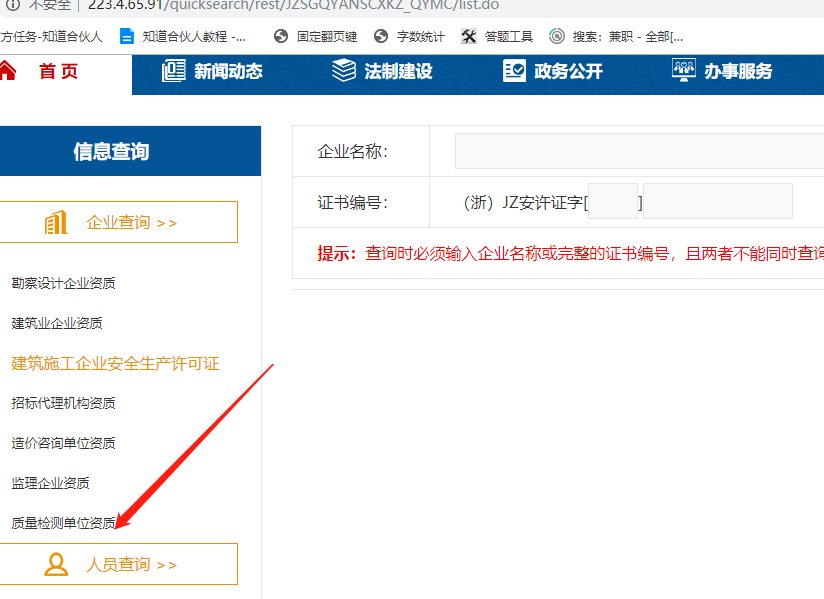The image size is (824, 599).
Task: Click the 人员查询 button
Action: 120,563
